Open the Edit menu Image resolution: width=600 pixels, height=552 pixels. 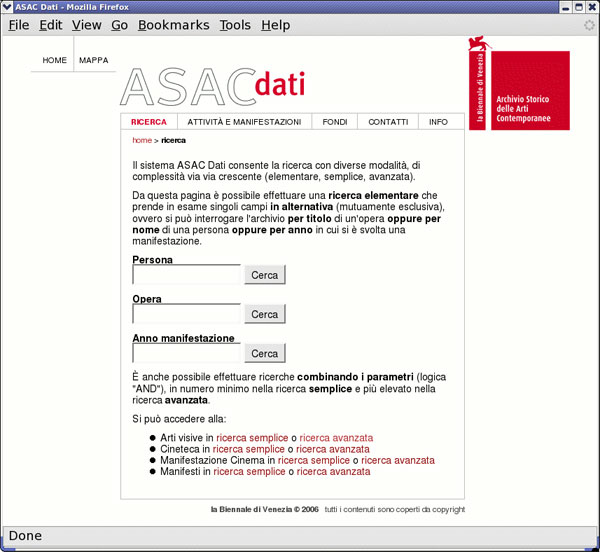(x=51, y=25)
